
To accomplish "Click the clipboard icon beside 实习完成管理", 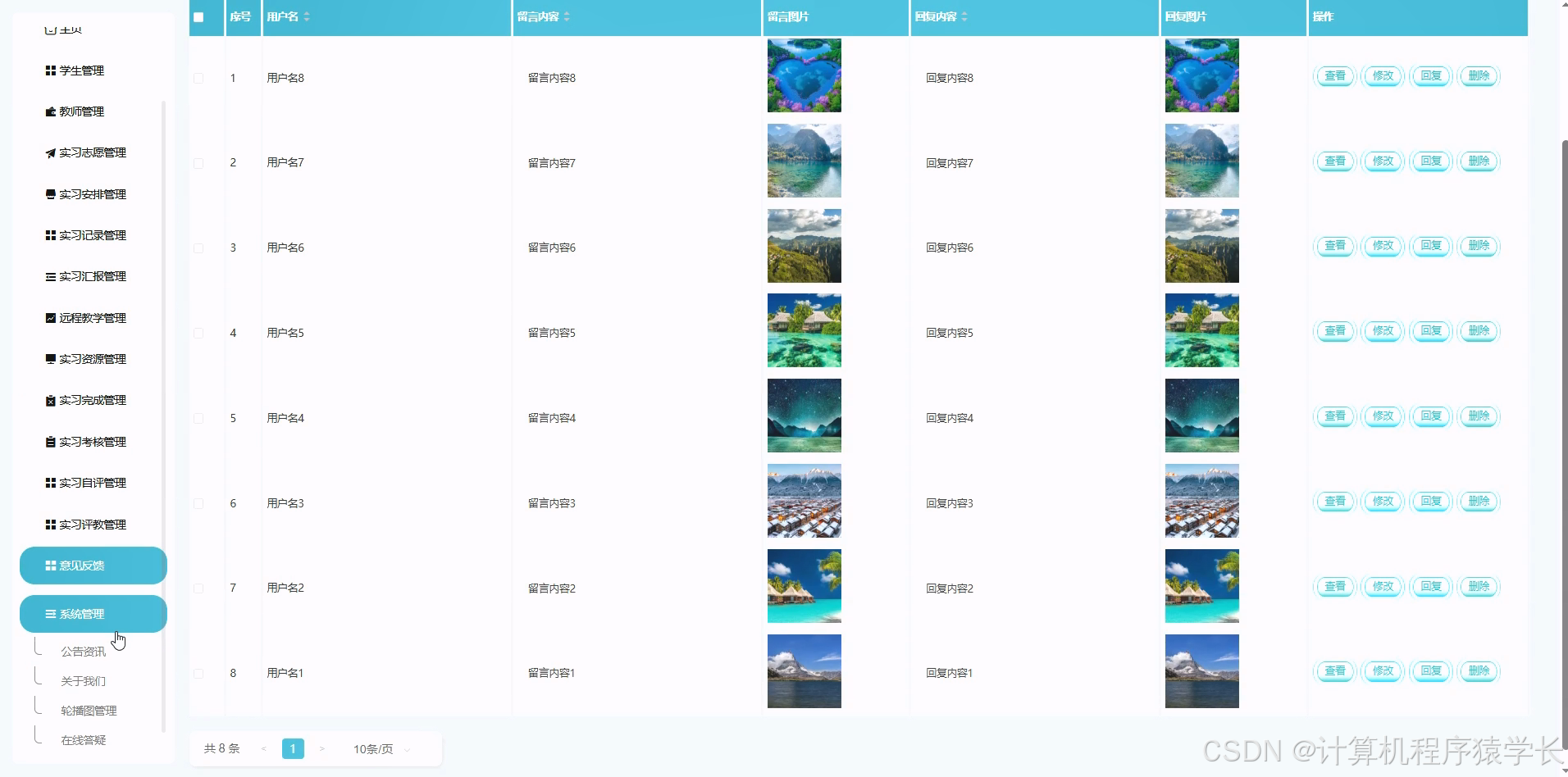I will 51,401.
